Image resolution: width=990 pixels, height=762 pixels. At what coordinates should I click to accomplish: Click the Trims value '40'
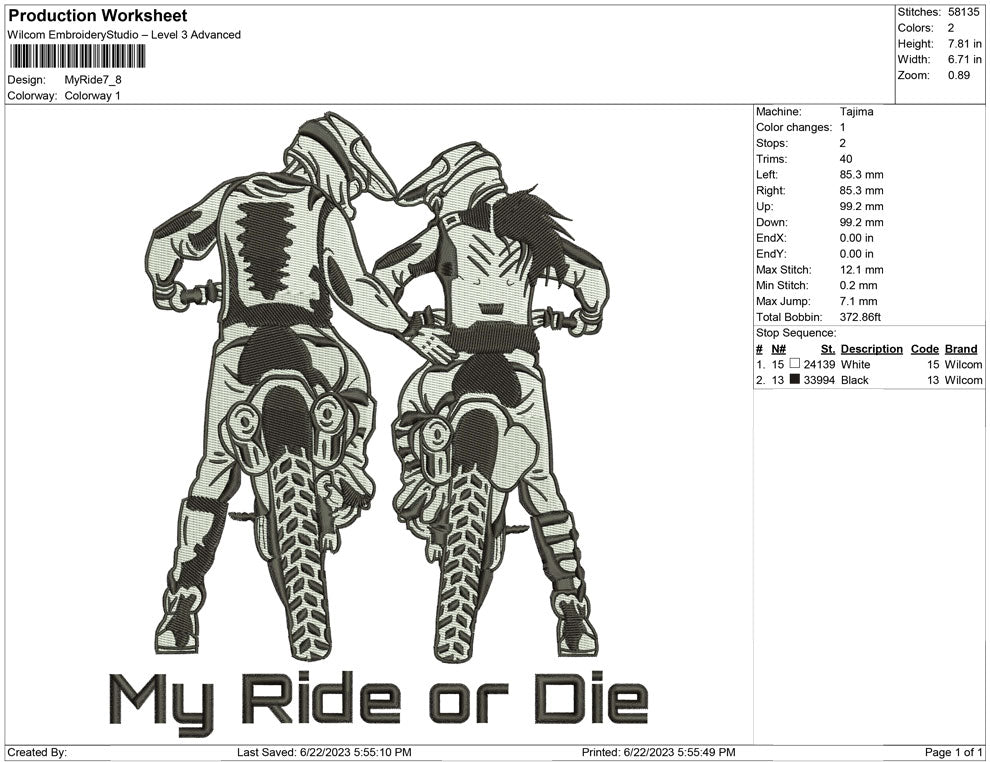pos(845,159)
